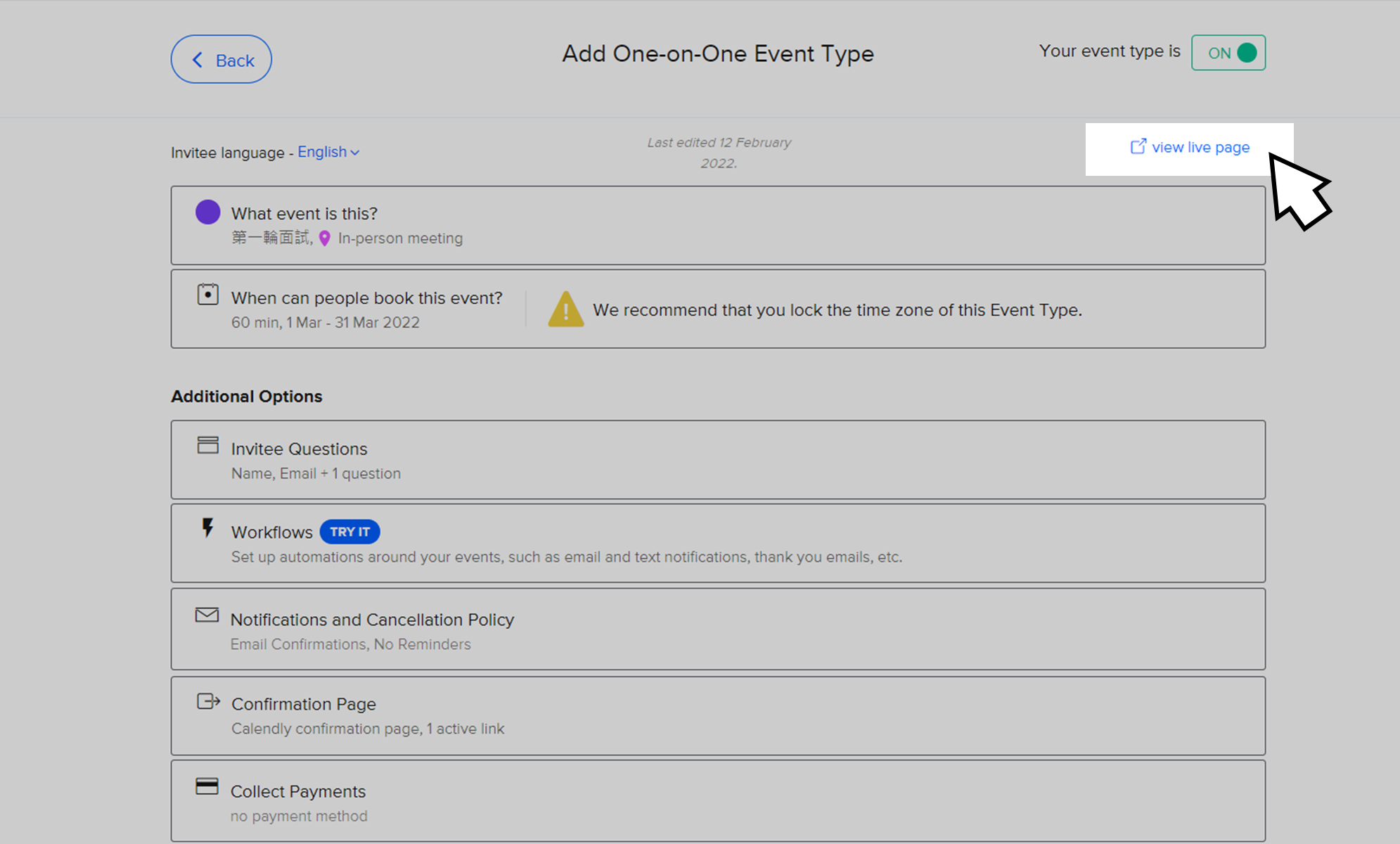Click the Add One-on-One Event Type title
The width and height of the screenshot is (1400, 844).
(718, 54)
